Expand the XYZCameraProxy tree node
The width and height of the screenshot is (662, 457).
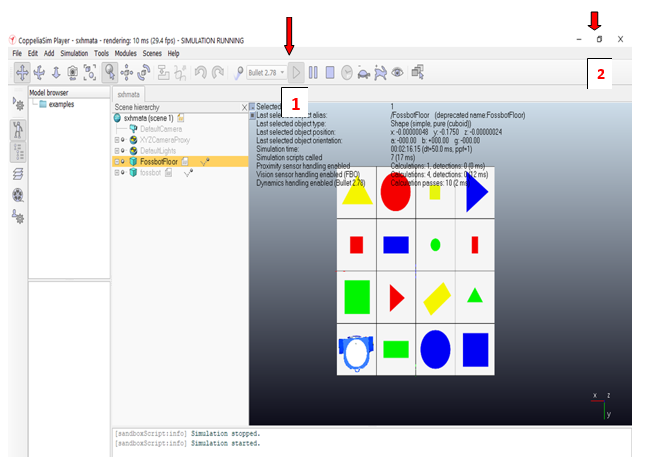point(117,139)
